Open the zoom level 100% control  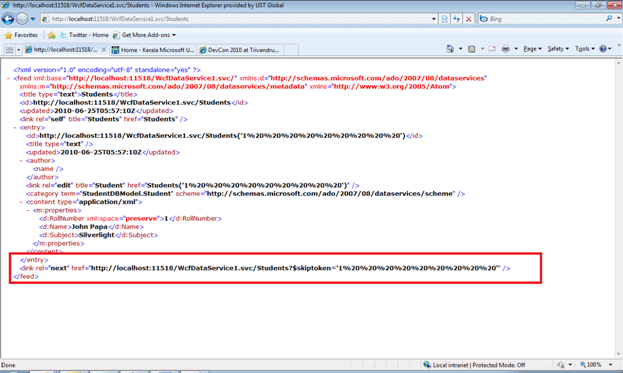pyautogui.click(x=591, y=365)
